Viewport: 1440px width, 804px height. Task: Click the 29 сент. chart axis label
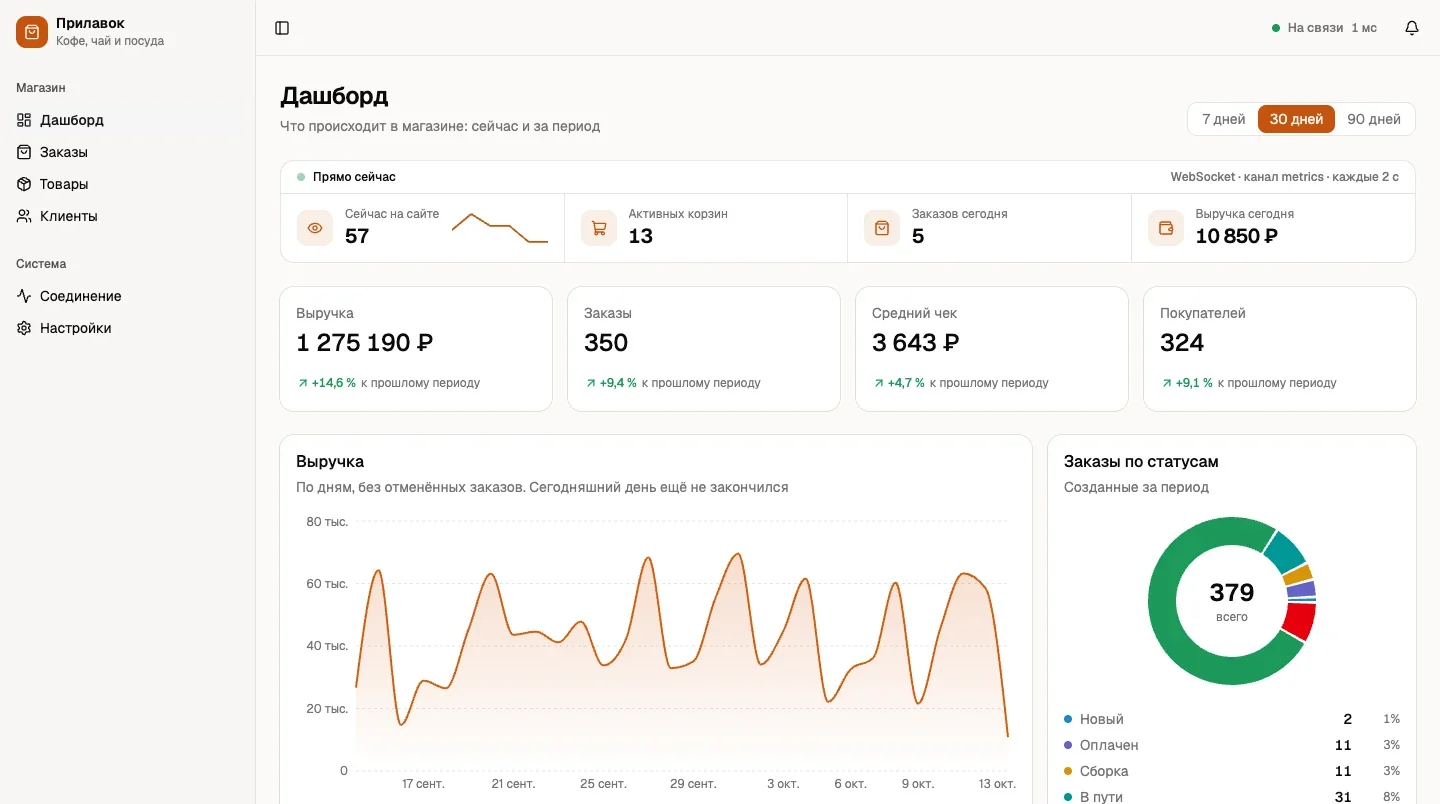point(693,783)
